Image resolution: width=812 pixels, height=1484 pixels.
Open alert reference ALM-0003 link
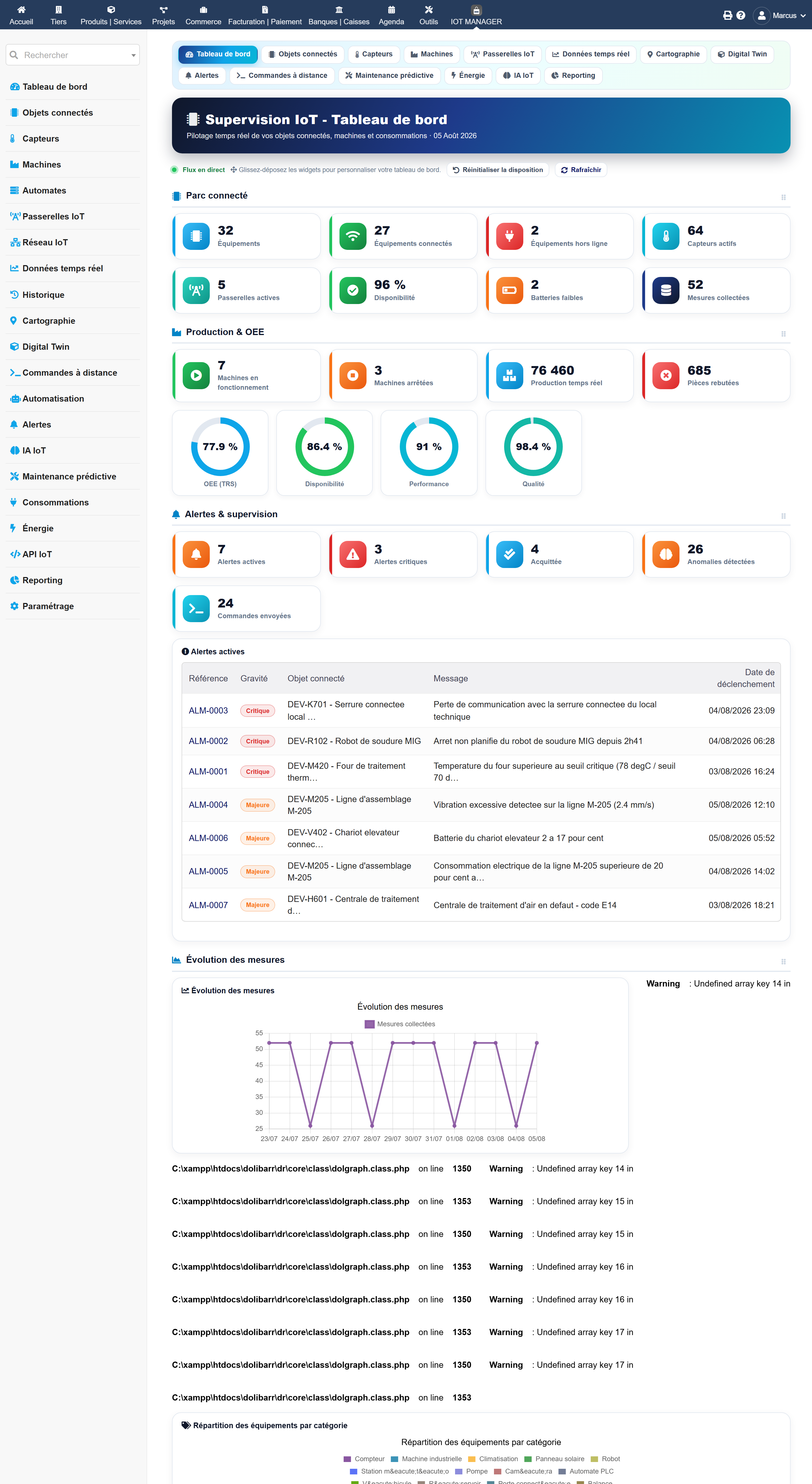[x=208, y=710]
